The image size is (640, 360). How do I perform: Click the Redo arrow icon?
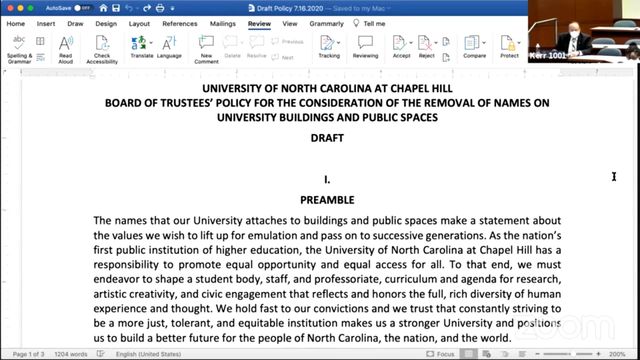click(147, 8)
